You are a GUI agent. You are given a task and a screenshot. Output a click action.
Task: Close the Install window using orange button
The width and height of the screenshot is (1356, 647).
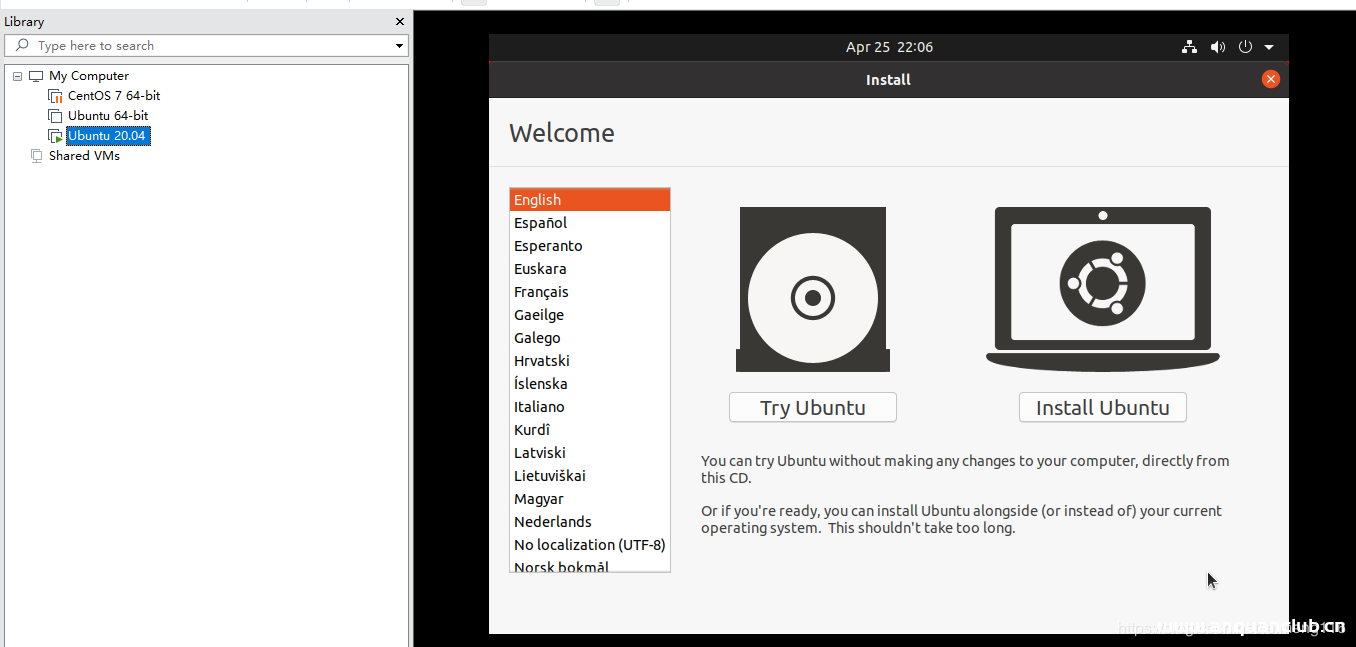(1270, 79)
